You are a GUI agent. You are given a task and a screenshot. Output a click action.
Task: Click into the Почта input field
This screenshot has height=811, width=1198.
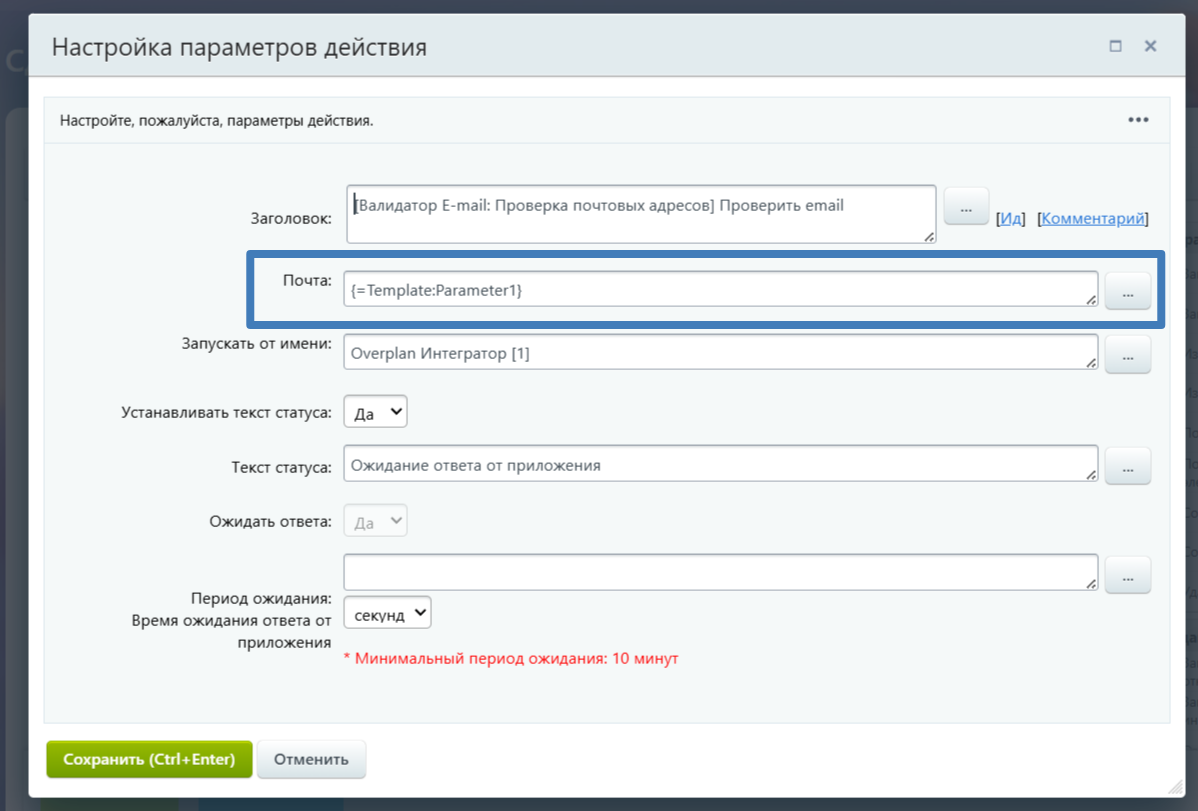coord(719,289)
